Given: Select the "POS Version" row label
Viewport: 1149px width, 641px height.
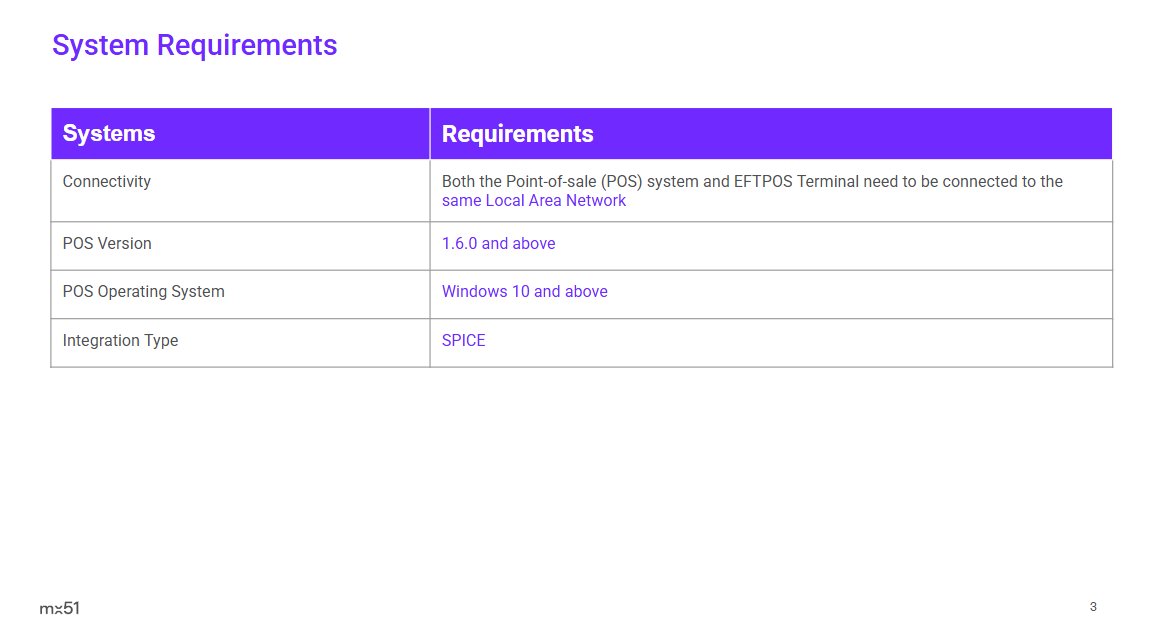Looking at the screenshot, I should click(107, 244).
